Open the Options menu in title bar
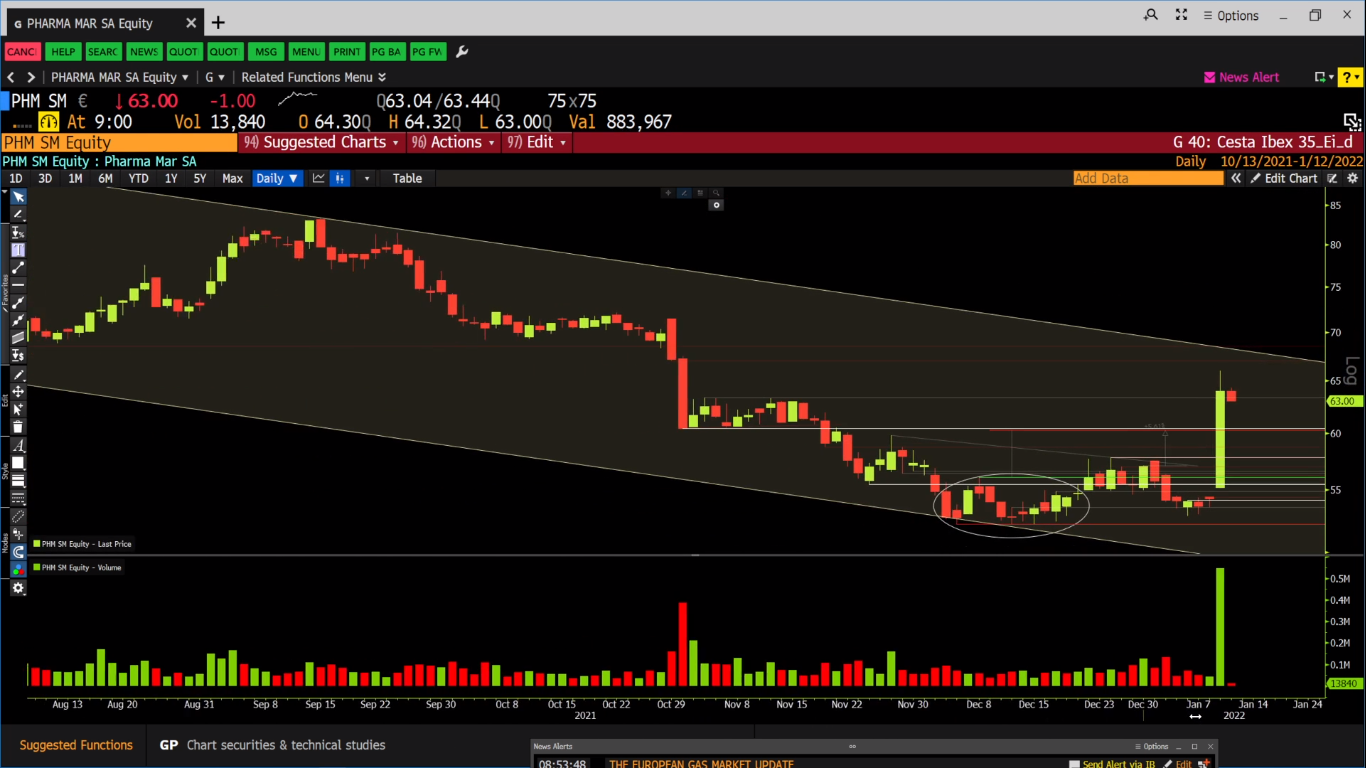Viewport: 1366px width, 768px height. pos(1231,15)
